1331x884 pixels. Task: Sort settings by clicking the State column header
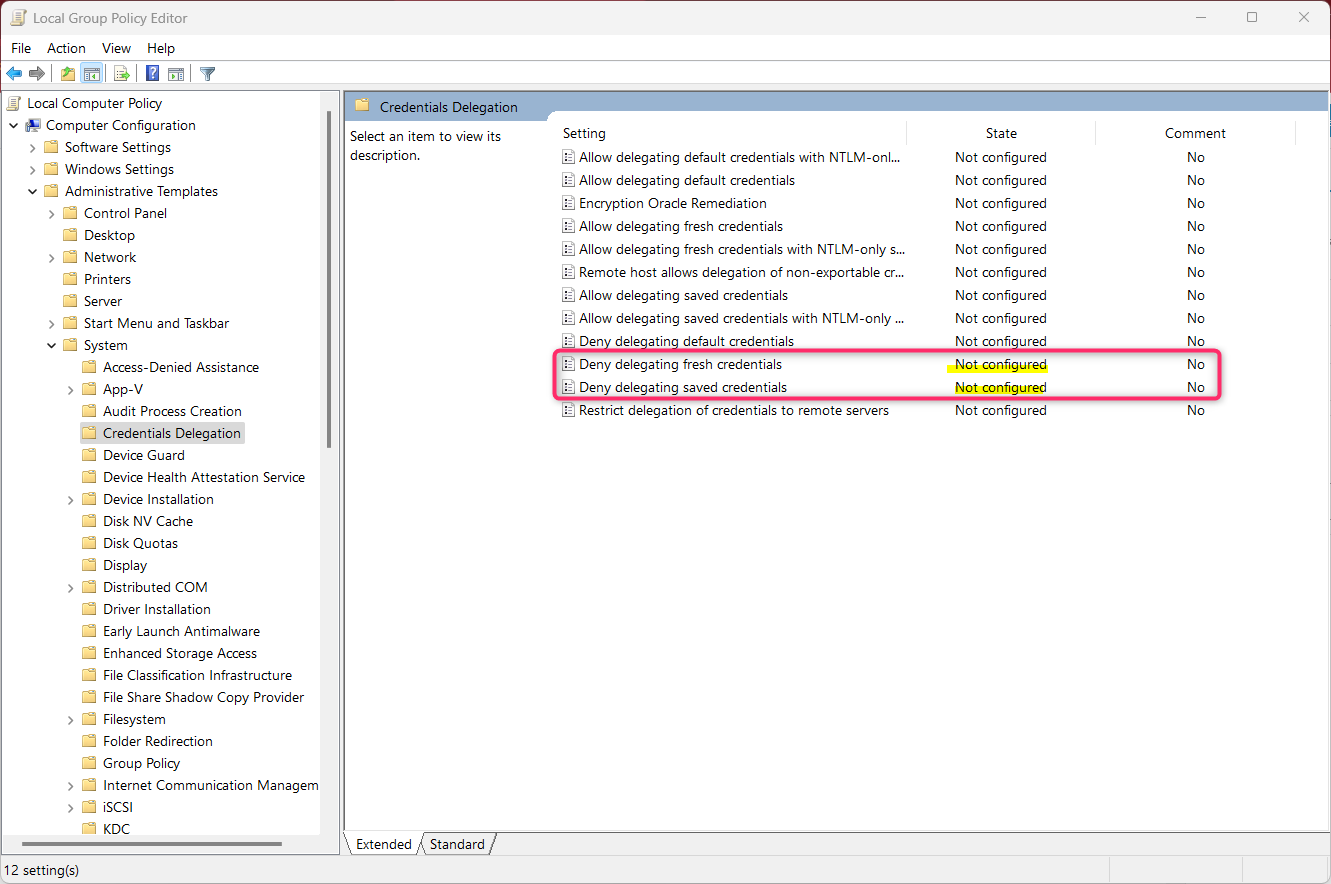(1000, 133)
